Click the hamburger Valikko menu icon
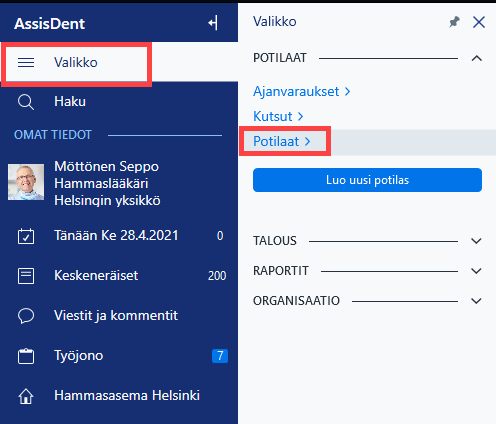496x424 pixels. point(26,62)
